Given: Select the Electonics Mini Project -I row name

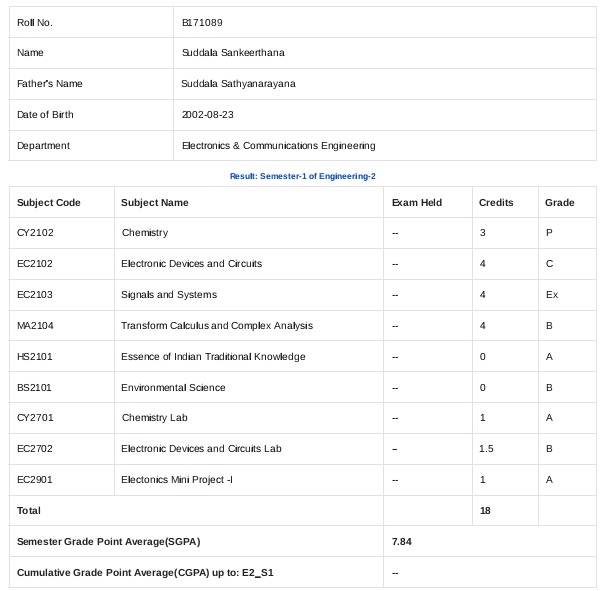Looking at the screenshot, I should (177, 480).
